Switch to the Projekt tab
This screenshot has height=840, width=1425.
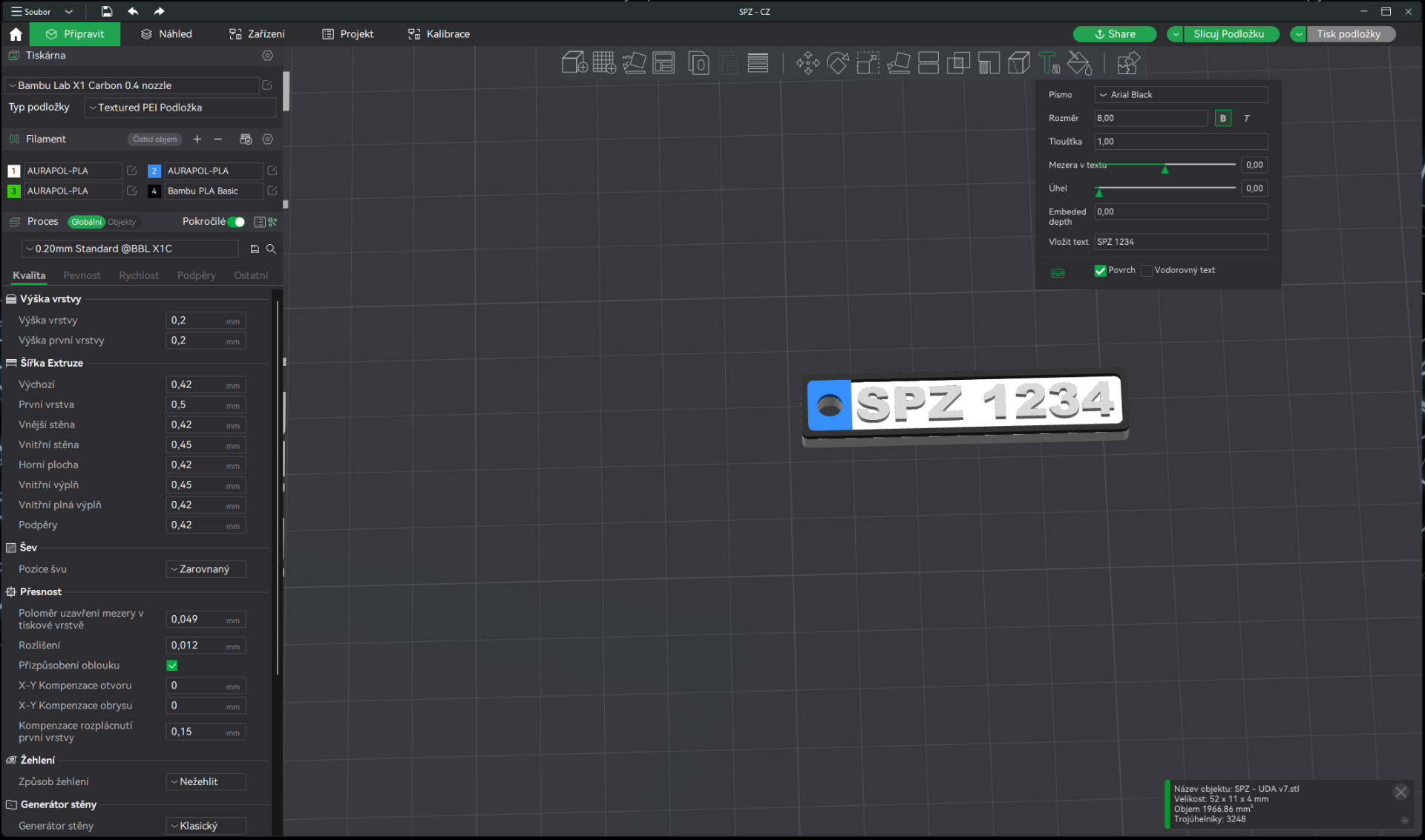pos(347,34)
